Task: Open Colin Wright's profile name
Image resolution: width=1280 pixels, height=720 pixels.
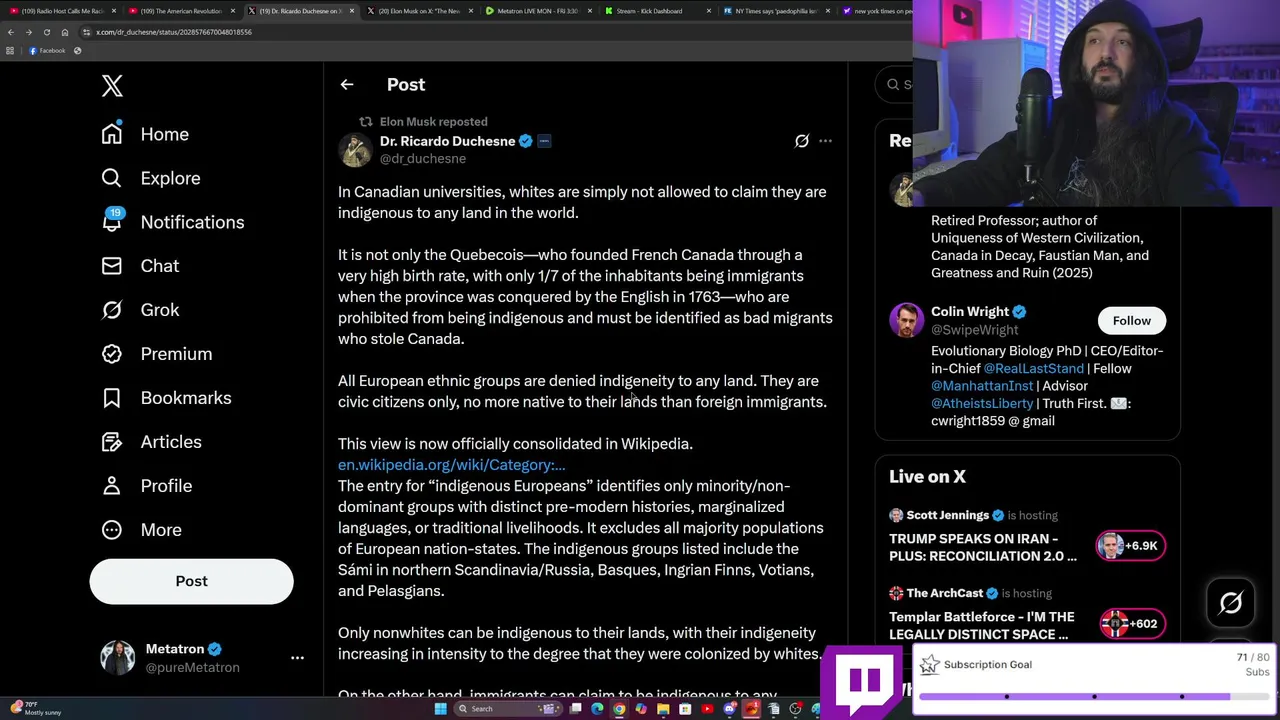Action: [x=969, y=312]
